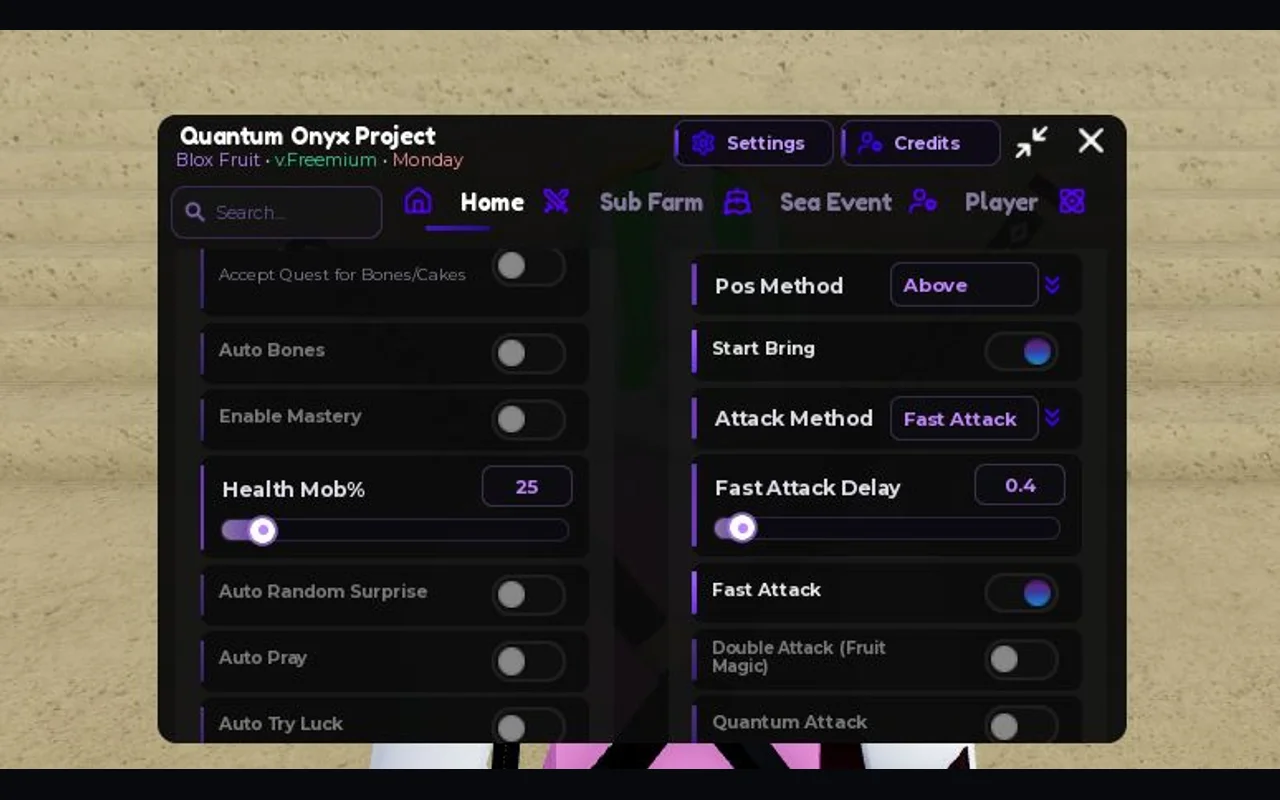
Task: Click the double chevron beside Attack Method
Action: (1052, 418)
